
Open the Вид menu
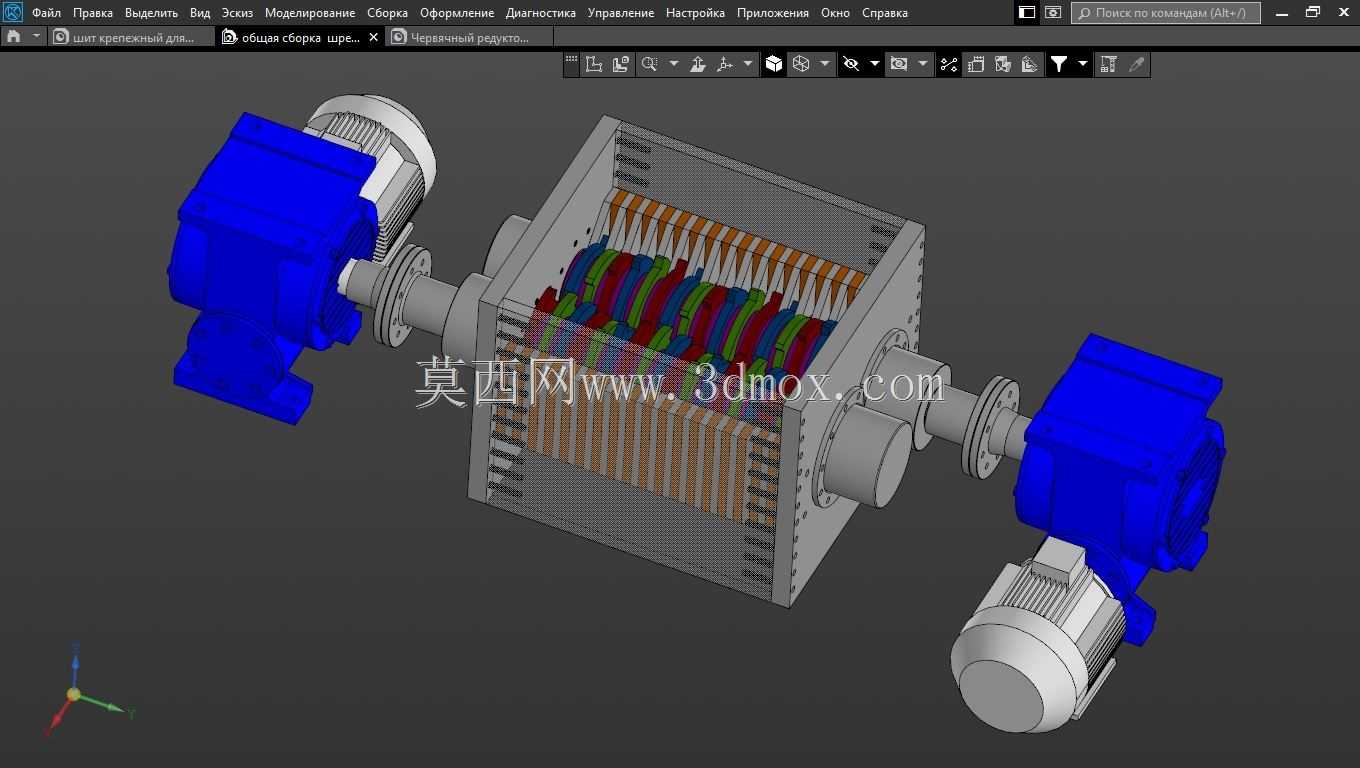click(x=200, y=13)
